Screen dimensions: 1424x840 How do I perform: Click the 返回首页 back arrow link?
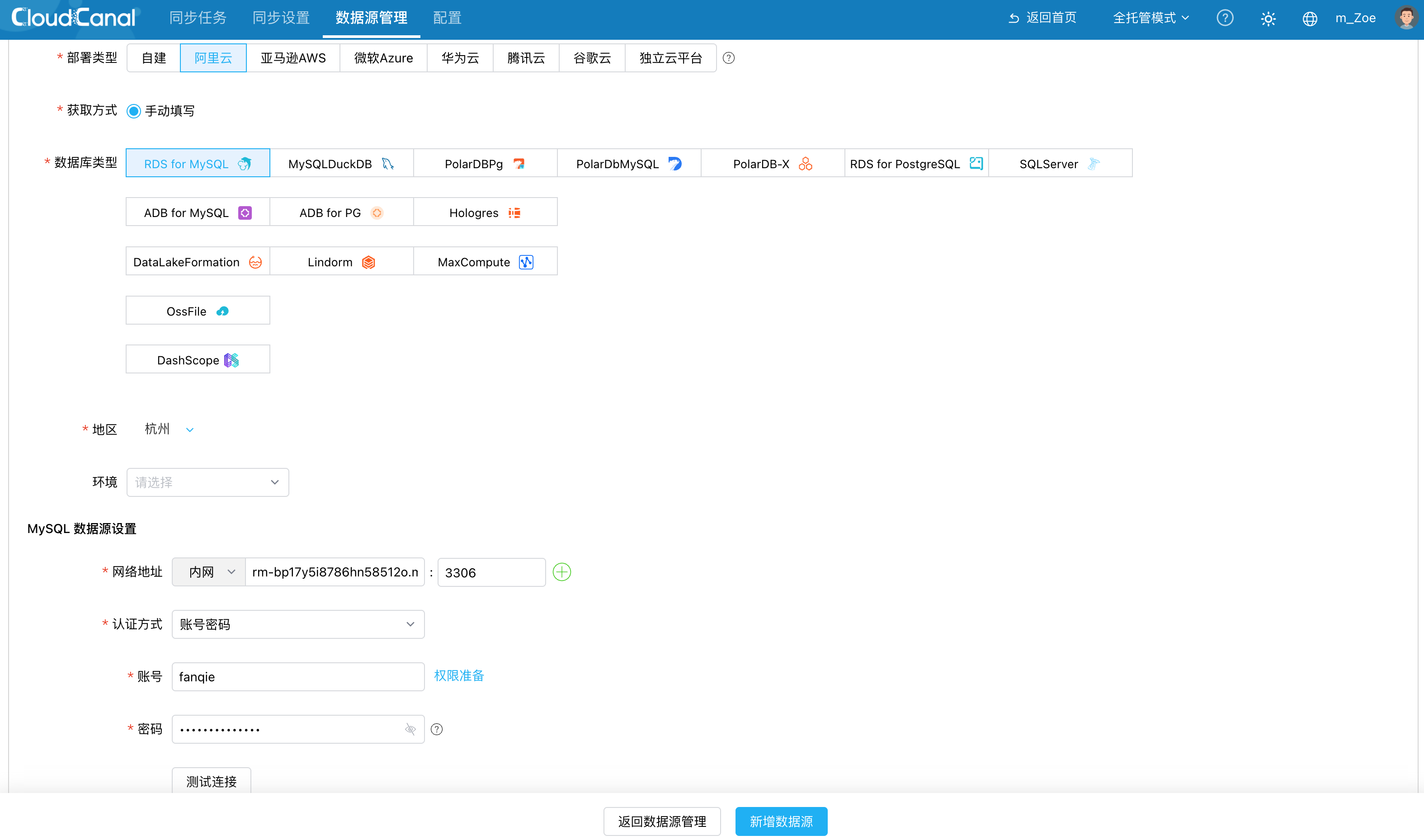click(1042, 18)
